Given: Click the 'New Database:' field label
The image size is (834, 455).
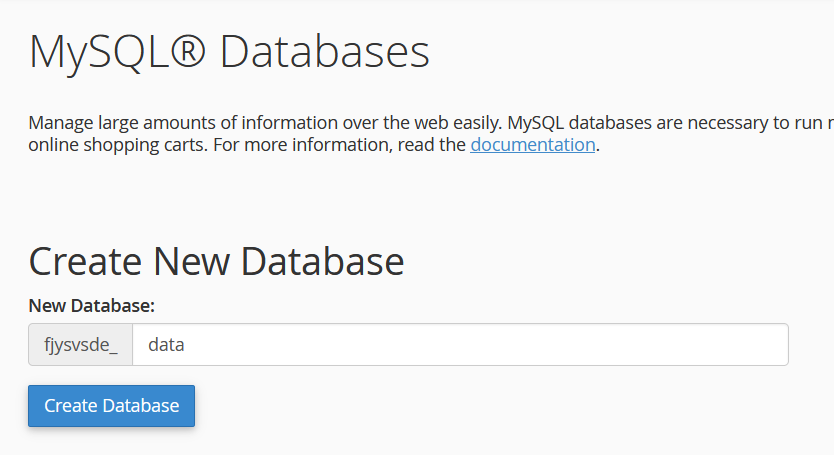Looking at the screenshot, I should tap(92, 305).
